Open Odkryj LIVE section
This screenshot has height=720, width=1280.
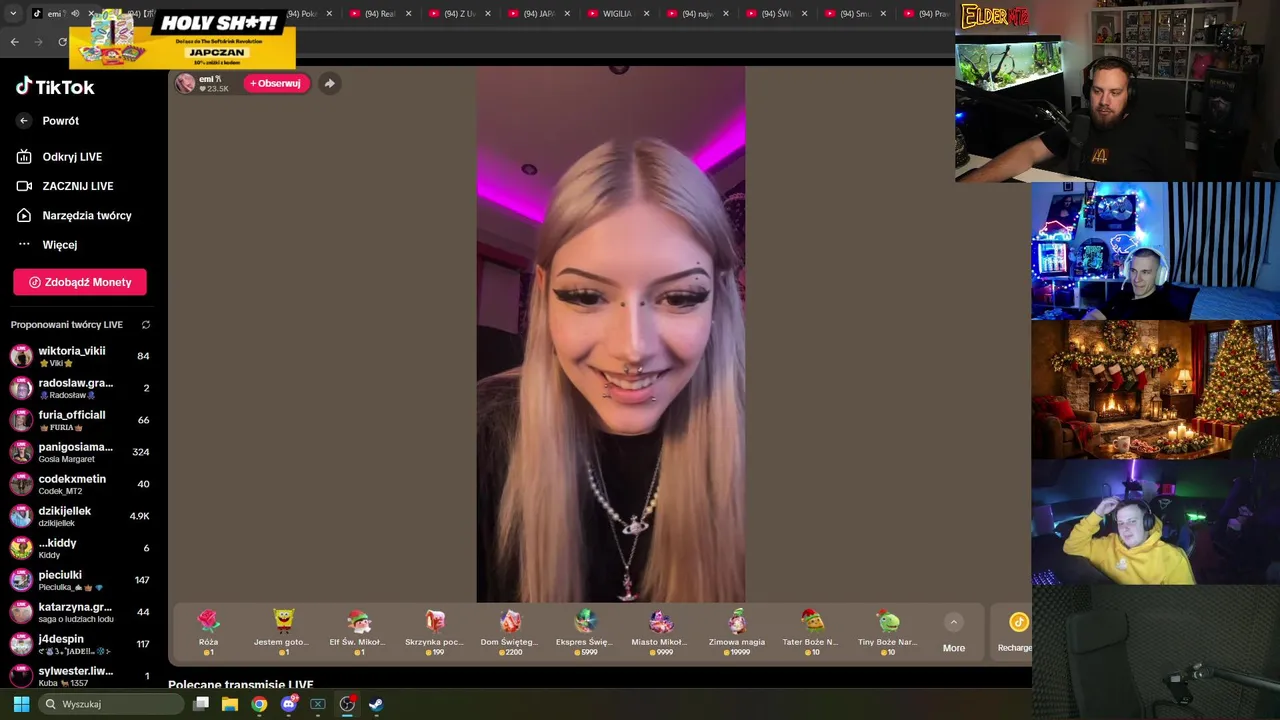pyautogui.click(x=60, y=157)
